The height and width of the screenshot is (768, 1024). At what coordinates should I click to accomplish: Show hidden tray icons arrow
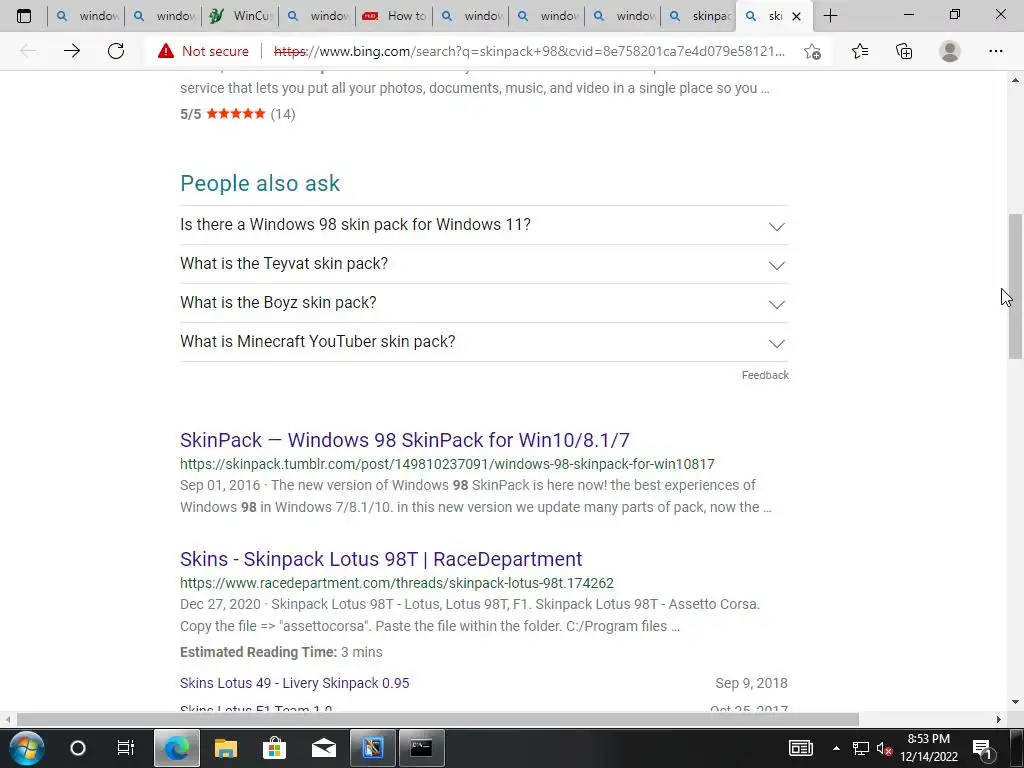coord(836,748)
